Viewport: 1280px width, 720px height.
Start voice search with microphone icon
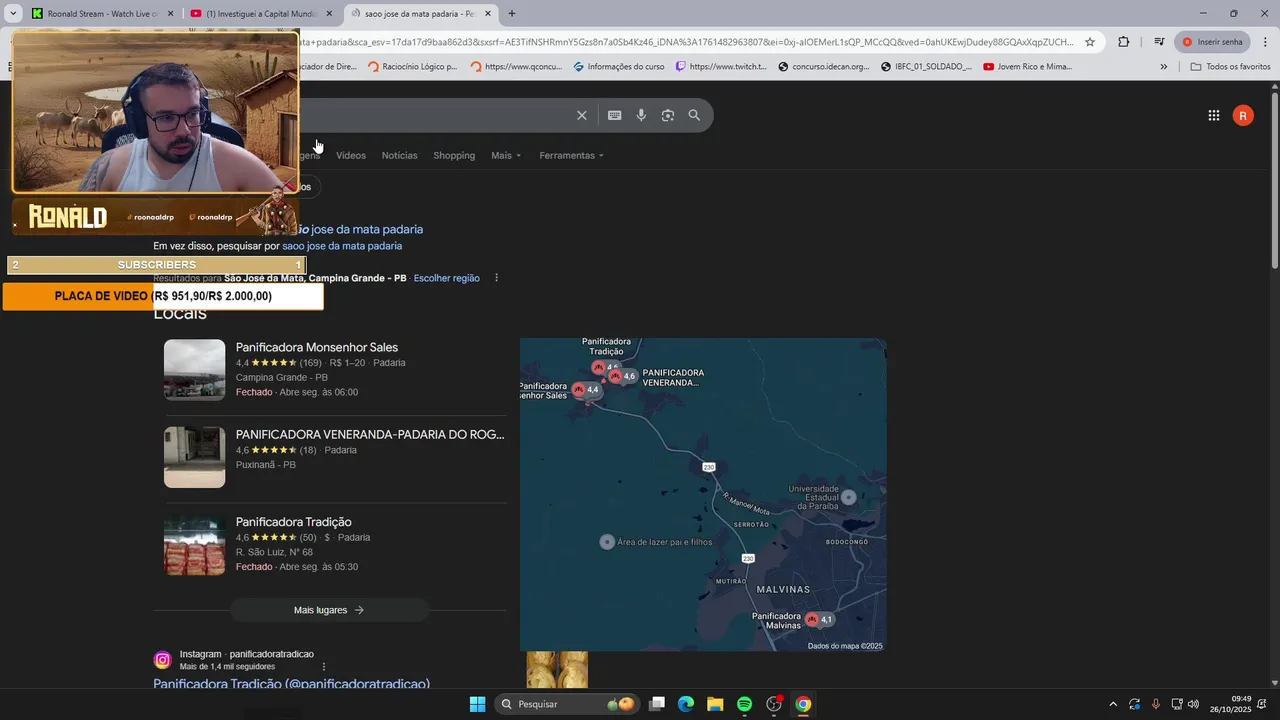point(641,115)
